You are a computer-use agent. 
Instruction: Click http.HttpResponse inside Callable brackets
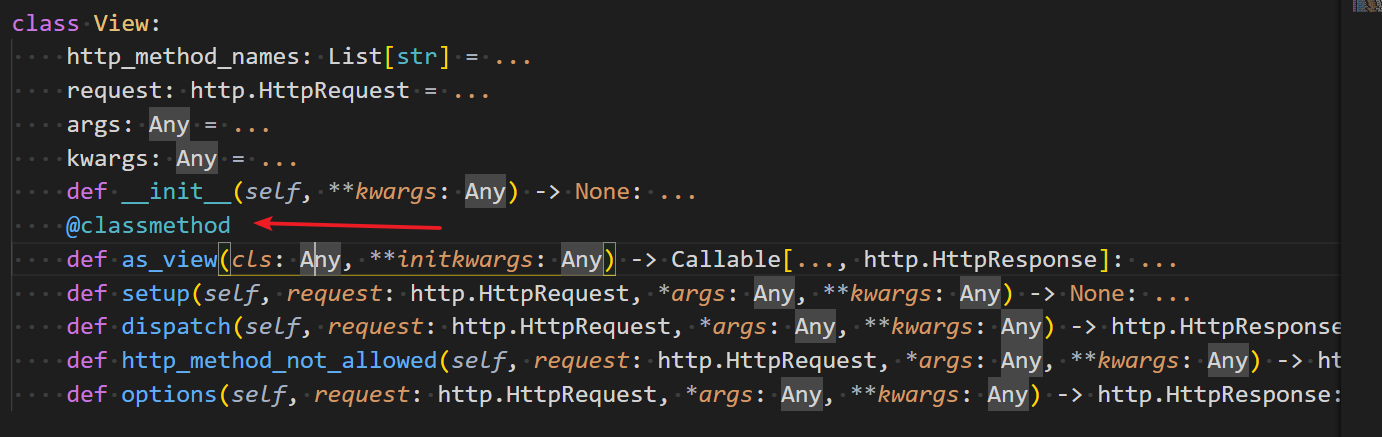click(x=980, y=261)
